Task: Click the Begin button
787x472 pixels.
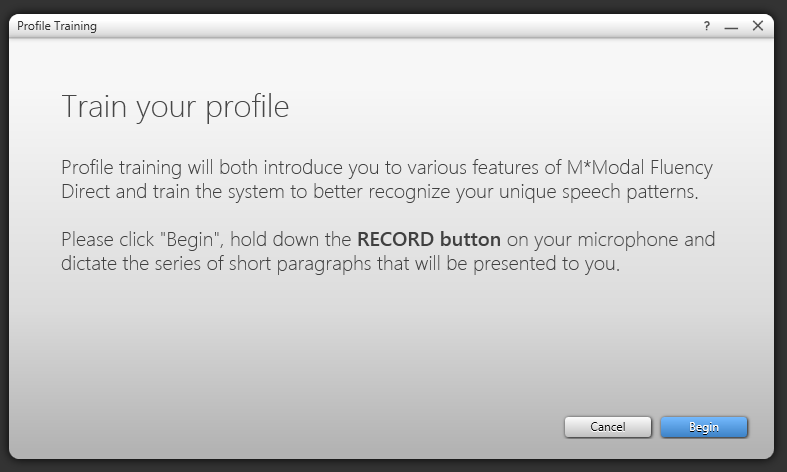Action: 704,427
